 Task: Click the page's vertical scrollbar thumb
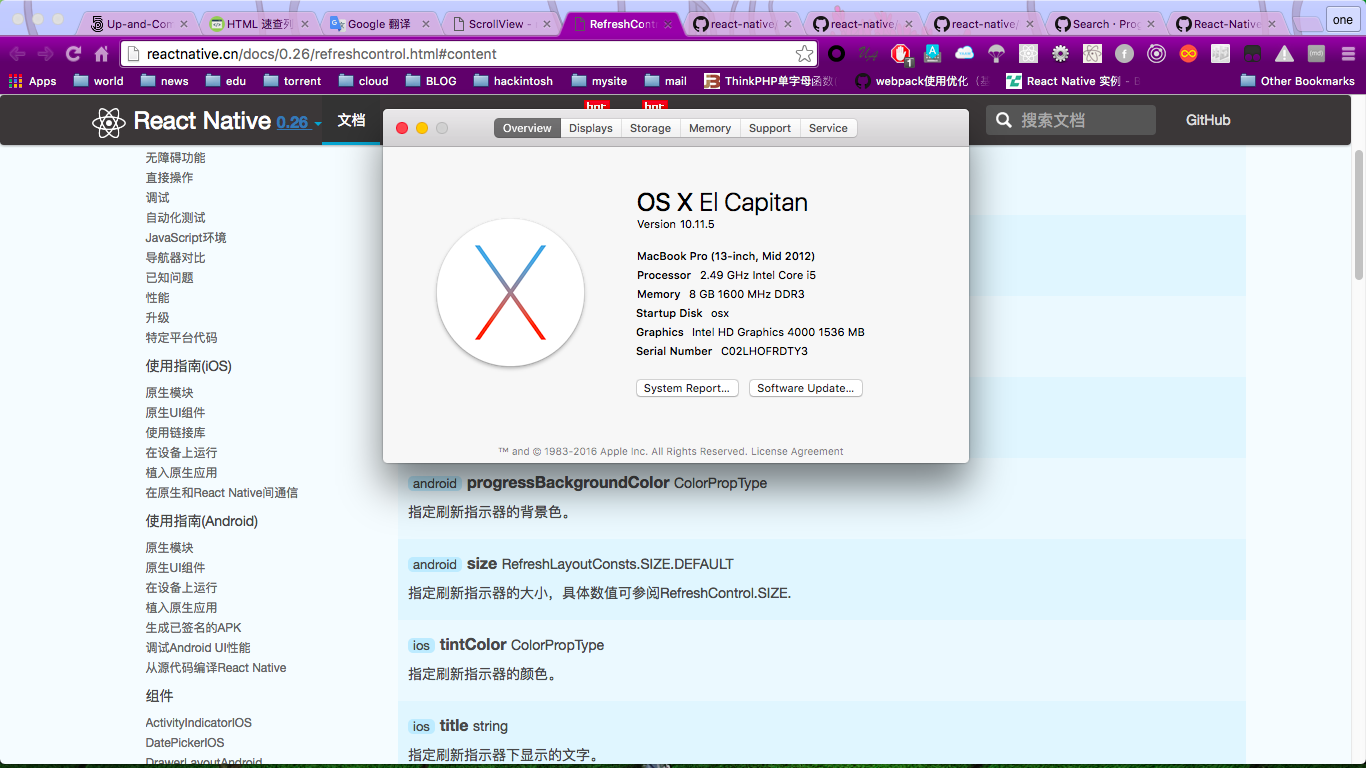[1359, 215]
